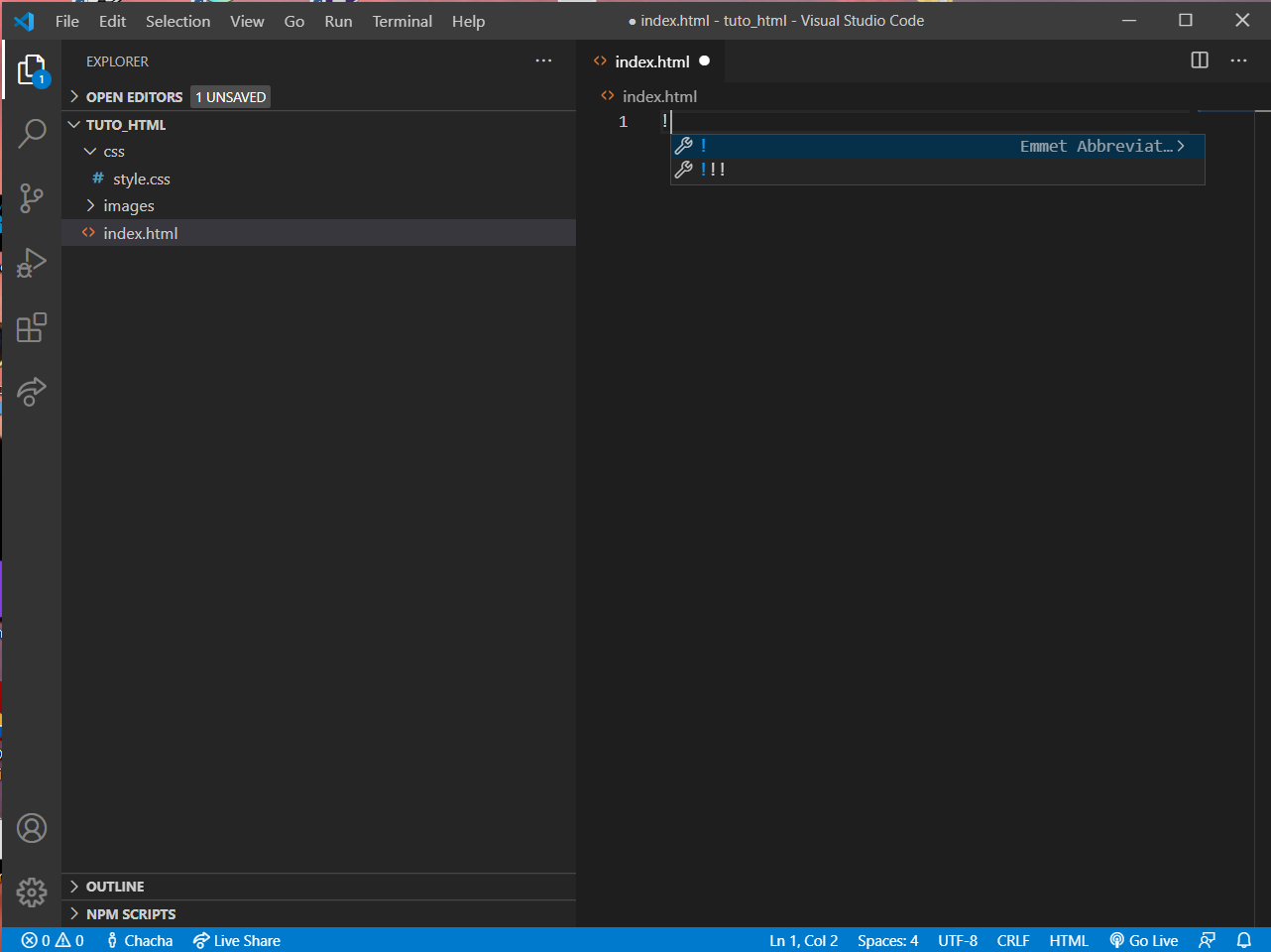Image resolution: width=1271 pixels, height=952 pixels.
Task: Click Live Share in the status bar
Action: [237, 940]
